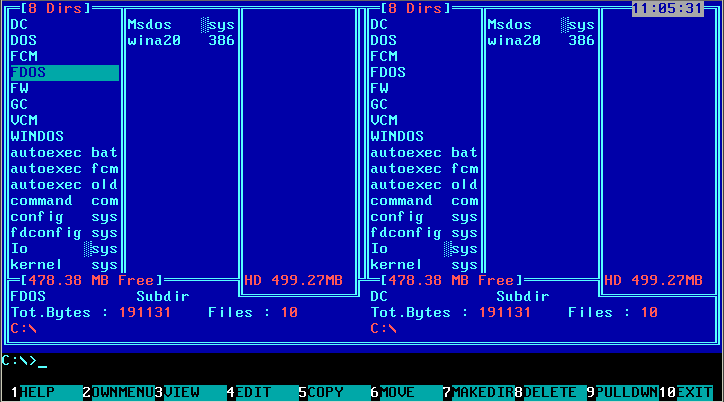Click left panel Tot.Bytes 191131 value
The image size is (724, 402).
click(145, 312)
